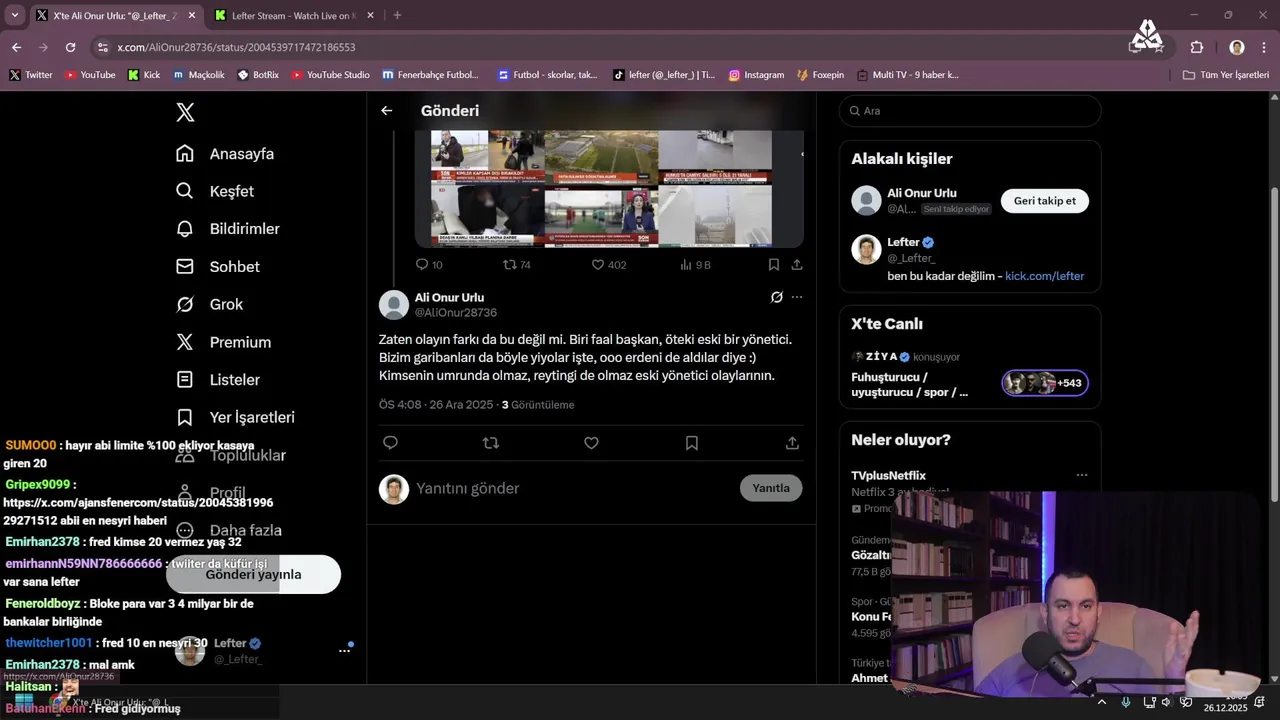Open Kick bookmark
Viewport: 1280px width, 720px height.
tap(144, 75)
